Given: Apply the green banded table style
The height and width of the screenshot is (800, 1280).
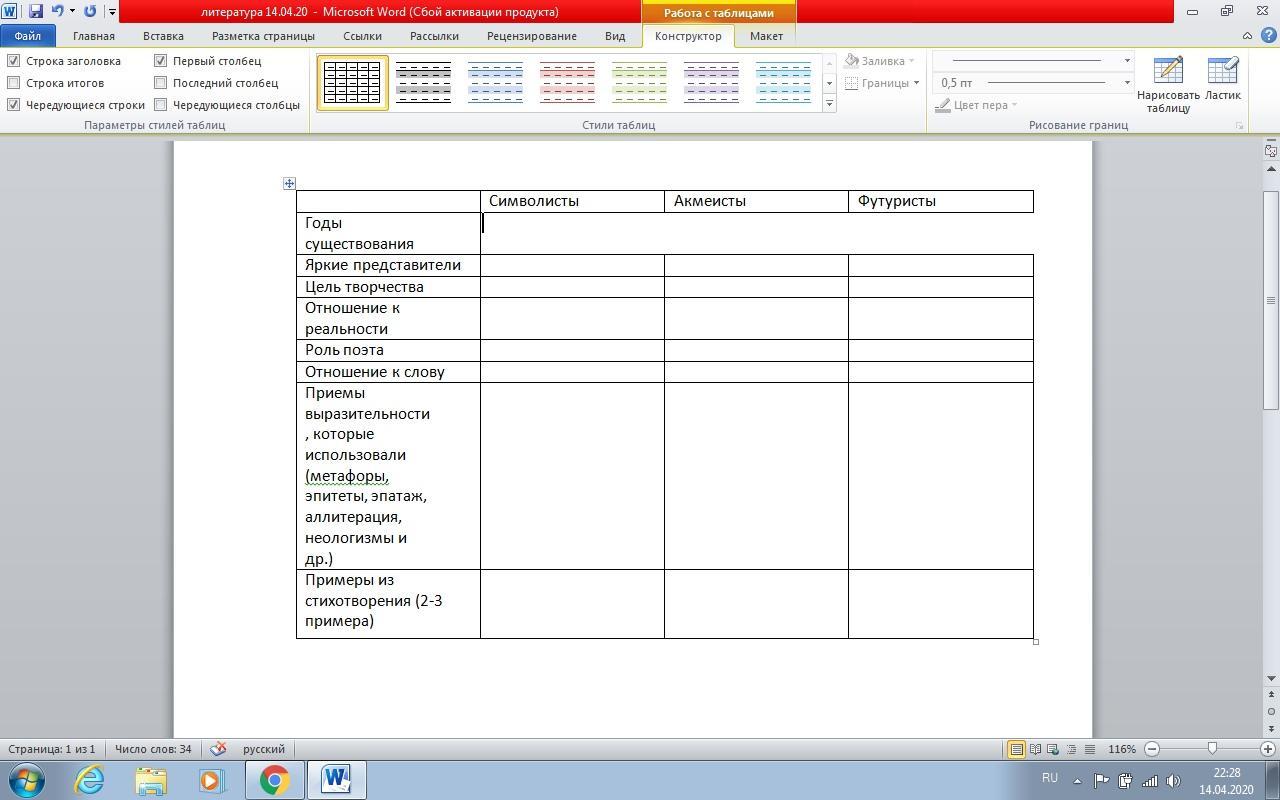Looking at the screenshot, I should [639, 82].
